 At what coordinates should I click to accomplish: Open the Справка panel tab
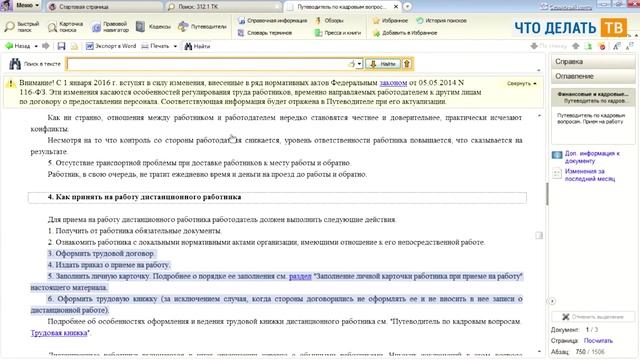593,62
